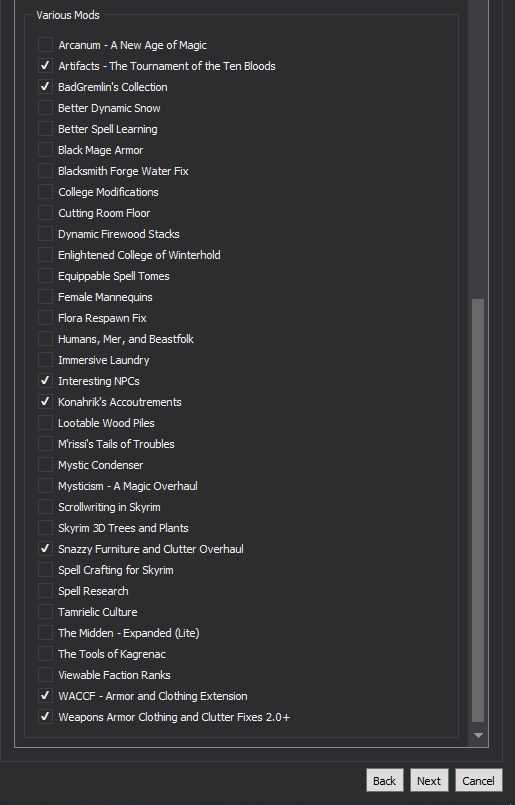Enable The Tools of Kagrenac
Viewport: 515px width, 805px height.
pos(45,654)
